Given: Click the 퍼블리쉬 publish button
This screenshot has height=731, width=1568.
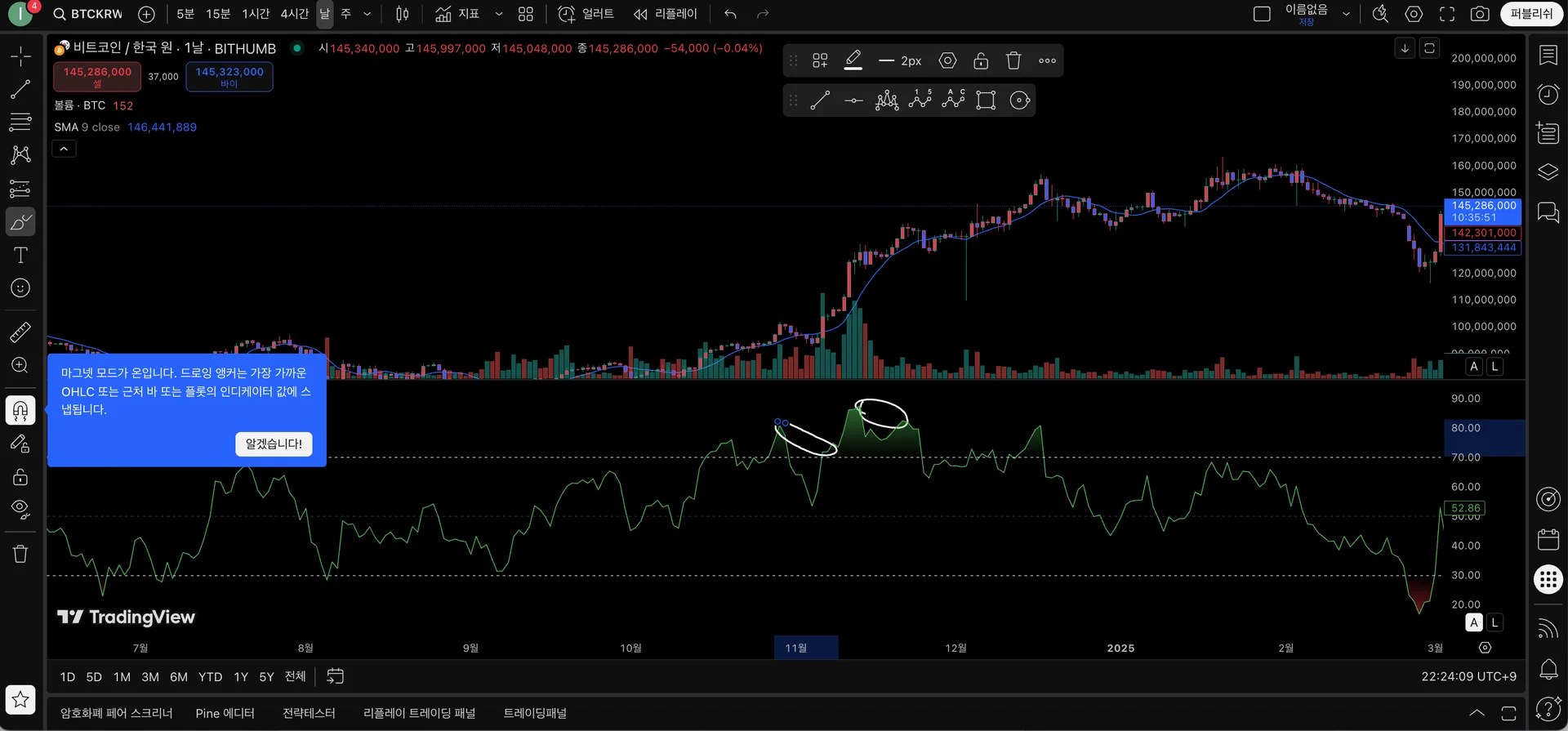Looking at the screenshot, I should [x=1531, y=14].
